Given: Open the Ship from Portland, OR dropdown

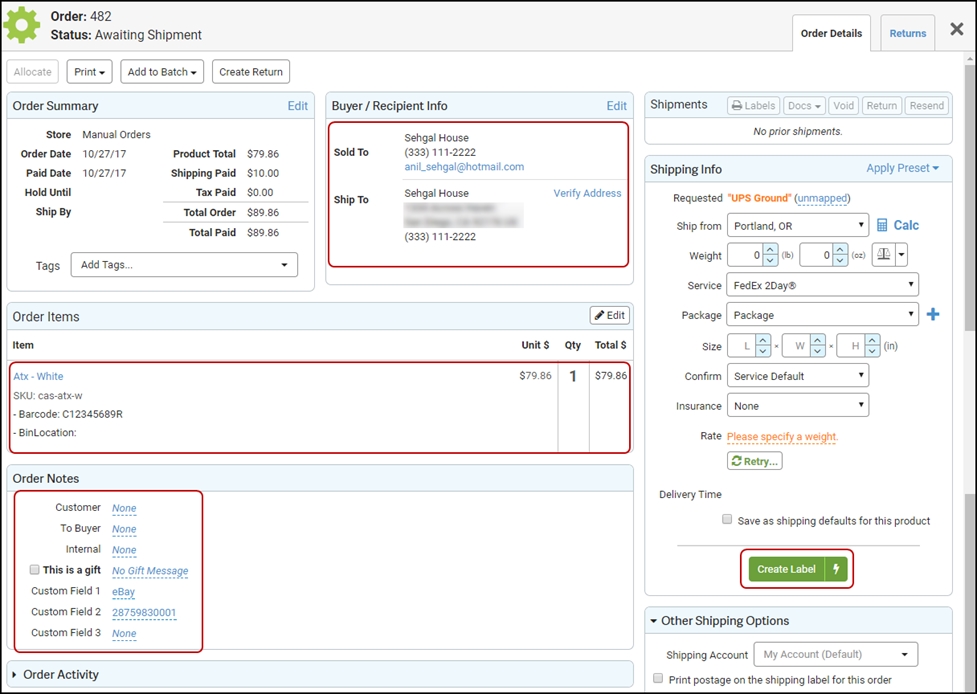Looking at the screenshot, I should (x=798, y=225).
